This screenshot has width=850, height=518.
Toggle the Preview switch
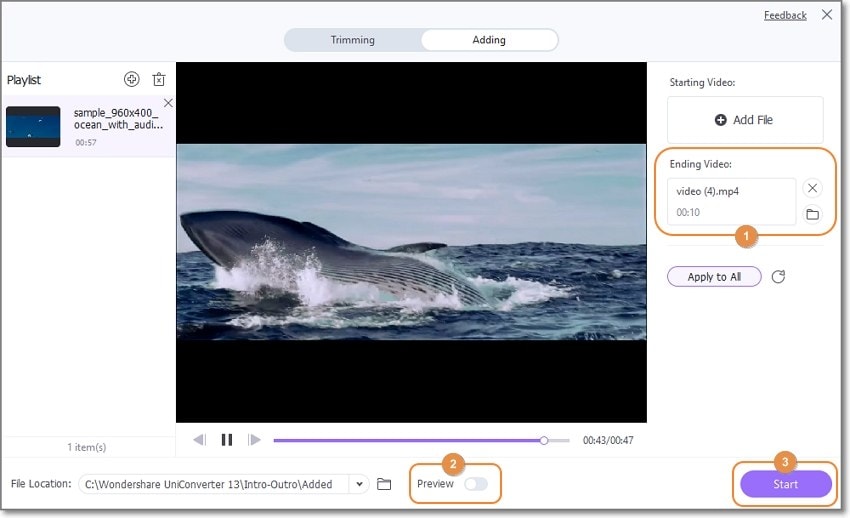point(476,484)
